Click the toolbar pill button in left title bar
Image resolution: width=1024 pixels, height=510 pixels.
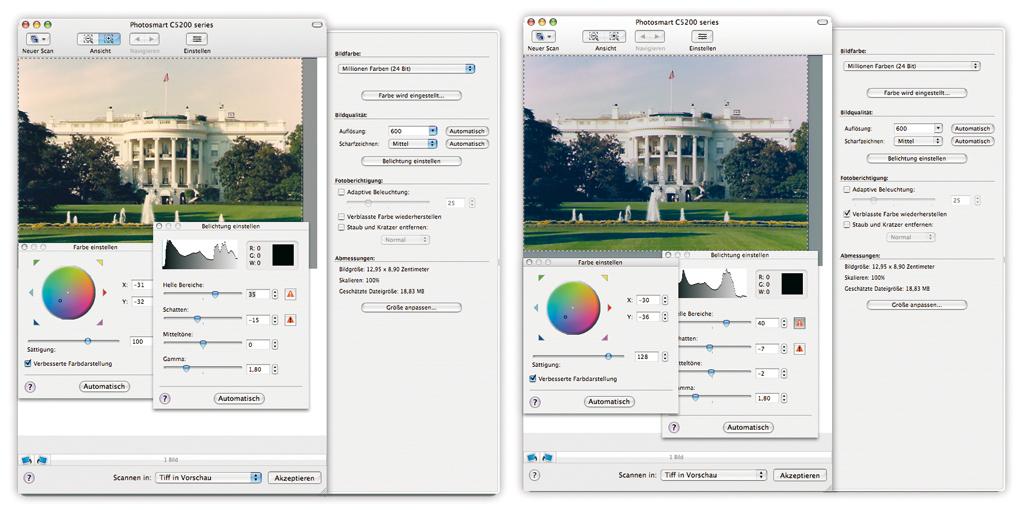point(317,25)
